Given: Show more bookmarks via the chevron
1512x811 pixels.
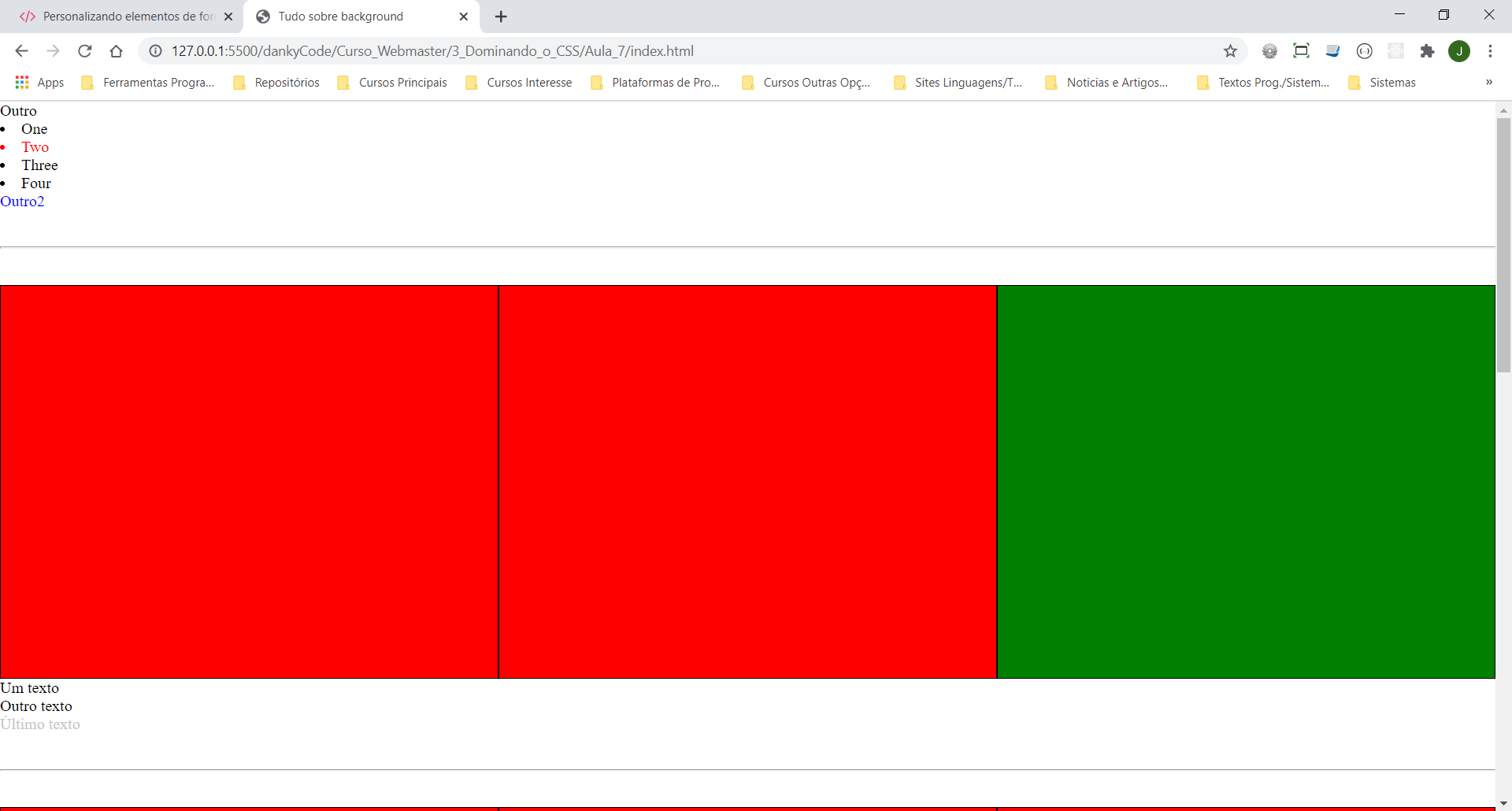Looking at the screenshot, I should pos(1488,83).
